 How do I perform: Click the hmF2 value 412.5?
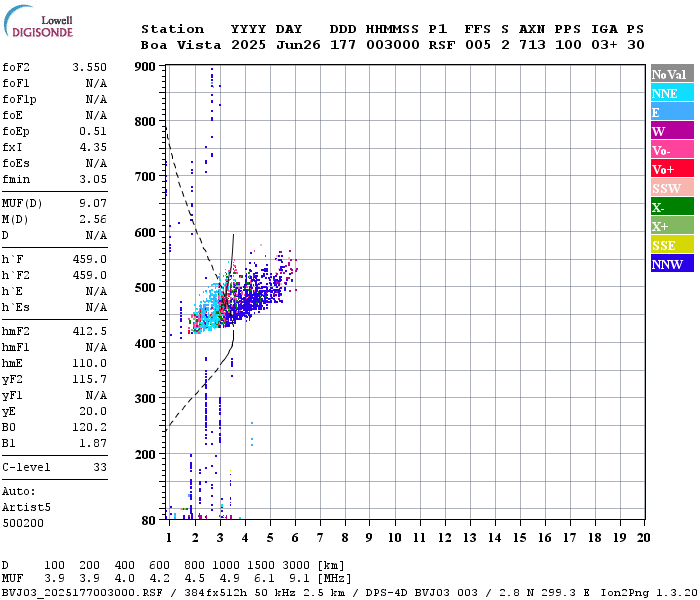90,331
